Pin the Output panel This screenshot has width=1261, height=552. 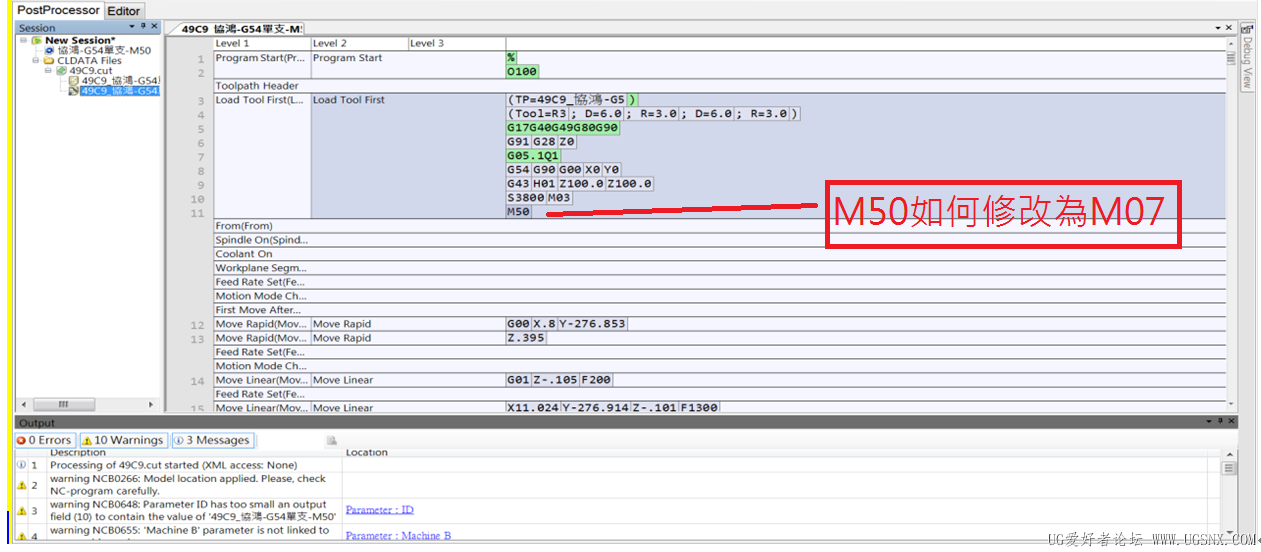[x=1218, y=423]
